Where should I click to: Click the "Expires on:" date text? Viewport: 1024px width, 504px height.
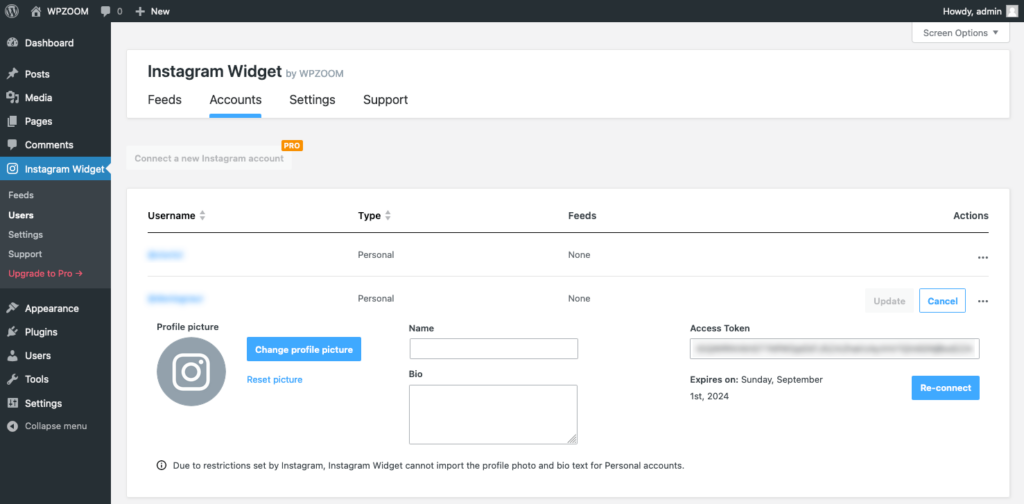(756, 388)
